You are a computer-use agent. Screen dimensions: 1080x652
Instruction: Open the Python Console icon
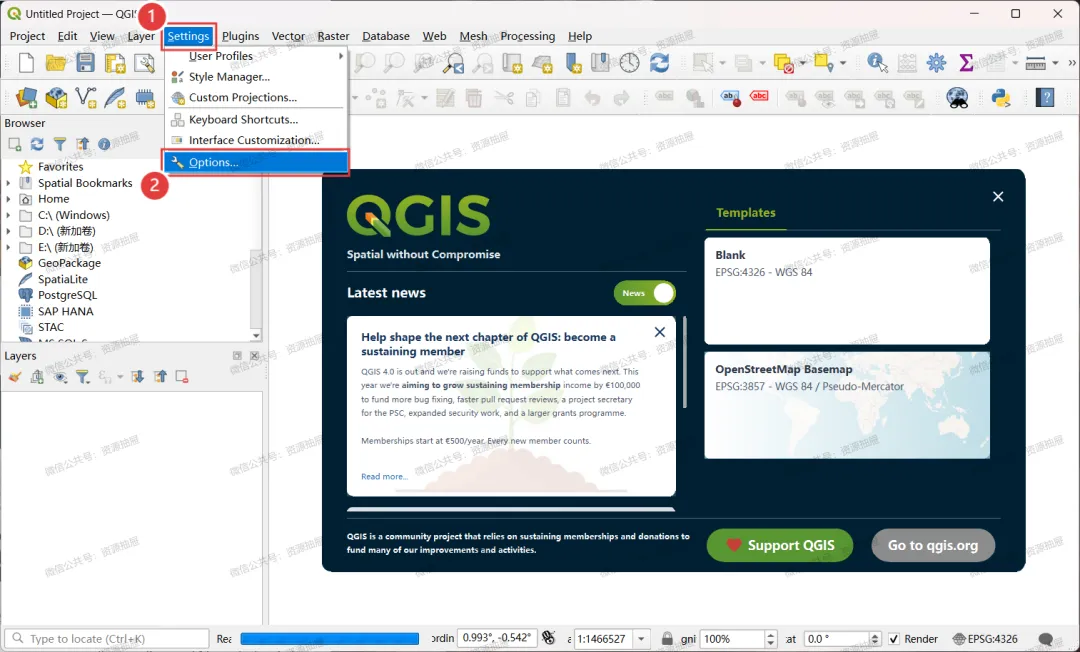[1001, 98]
